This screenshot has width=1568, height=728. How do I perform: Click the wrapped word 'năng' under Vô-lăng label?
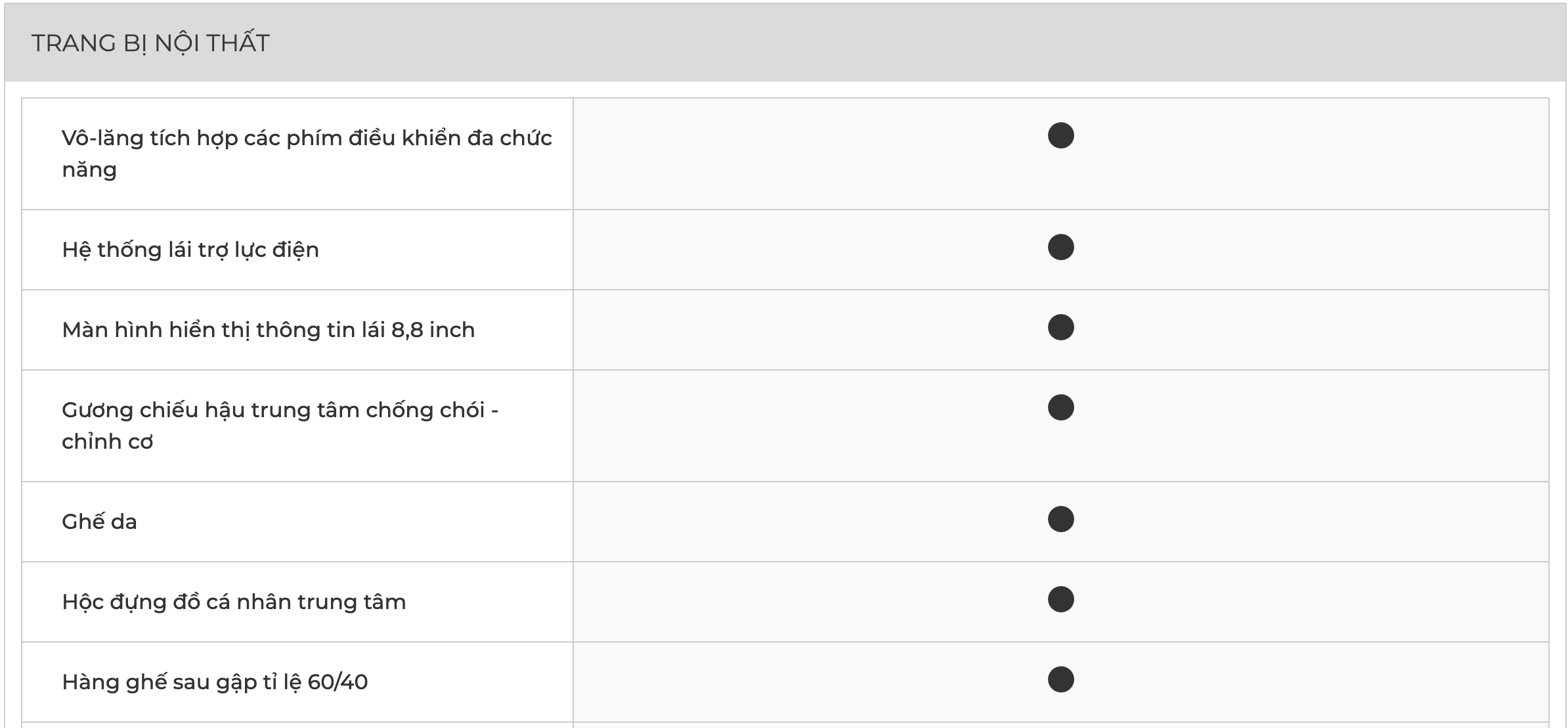click(89, 170)
